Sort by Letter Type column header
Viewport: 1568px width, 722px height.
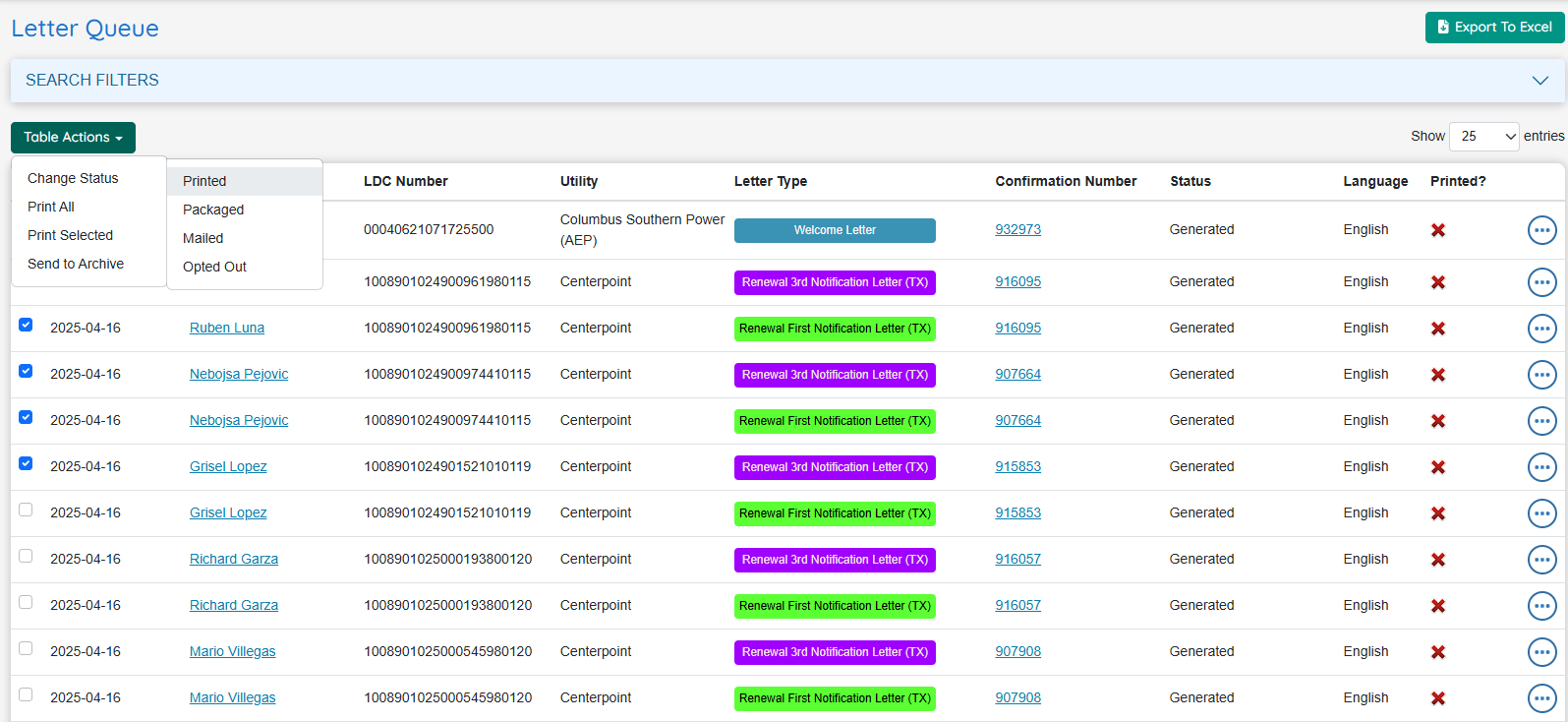(x=770, y=181)
